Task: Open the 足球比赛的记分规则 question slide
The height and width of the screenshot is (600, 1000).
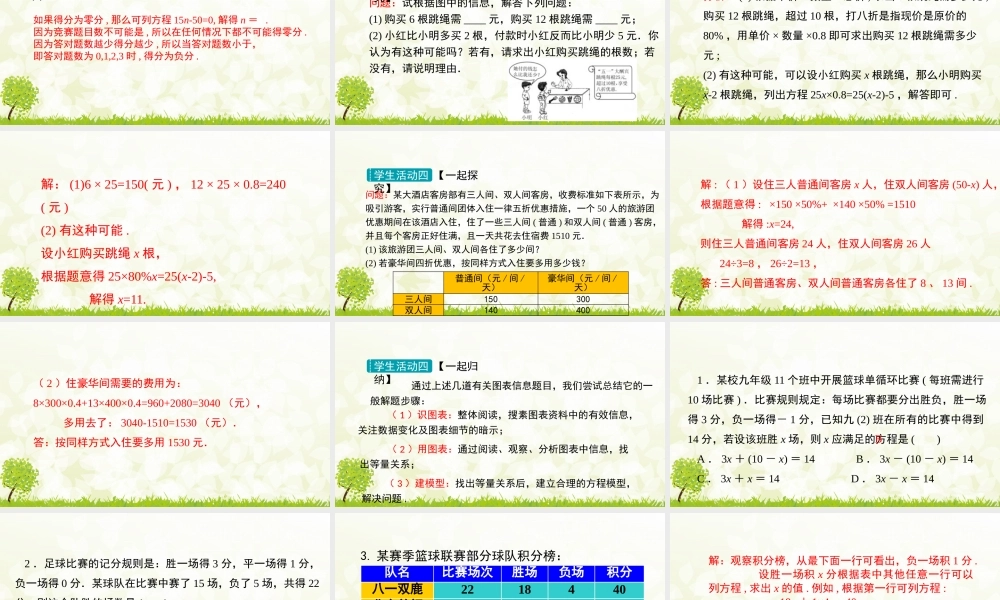Action: [x=165, y=557]
